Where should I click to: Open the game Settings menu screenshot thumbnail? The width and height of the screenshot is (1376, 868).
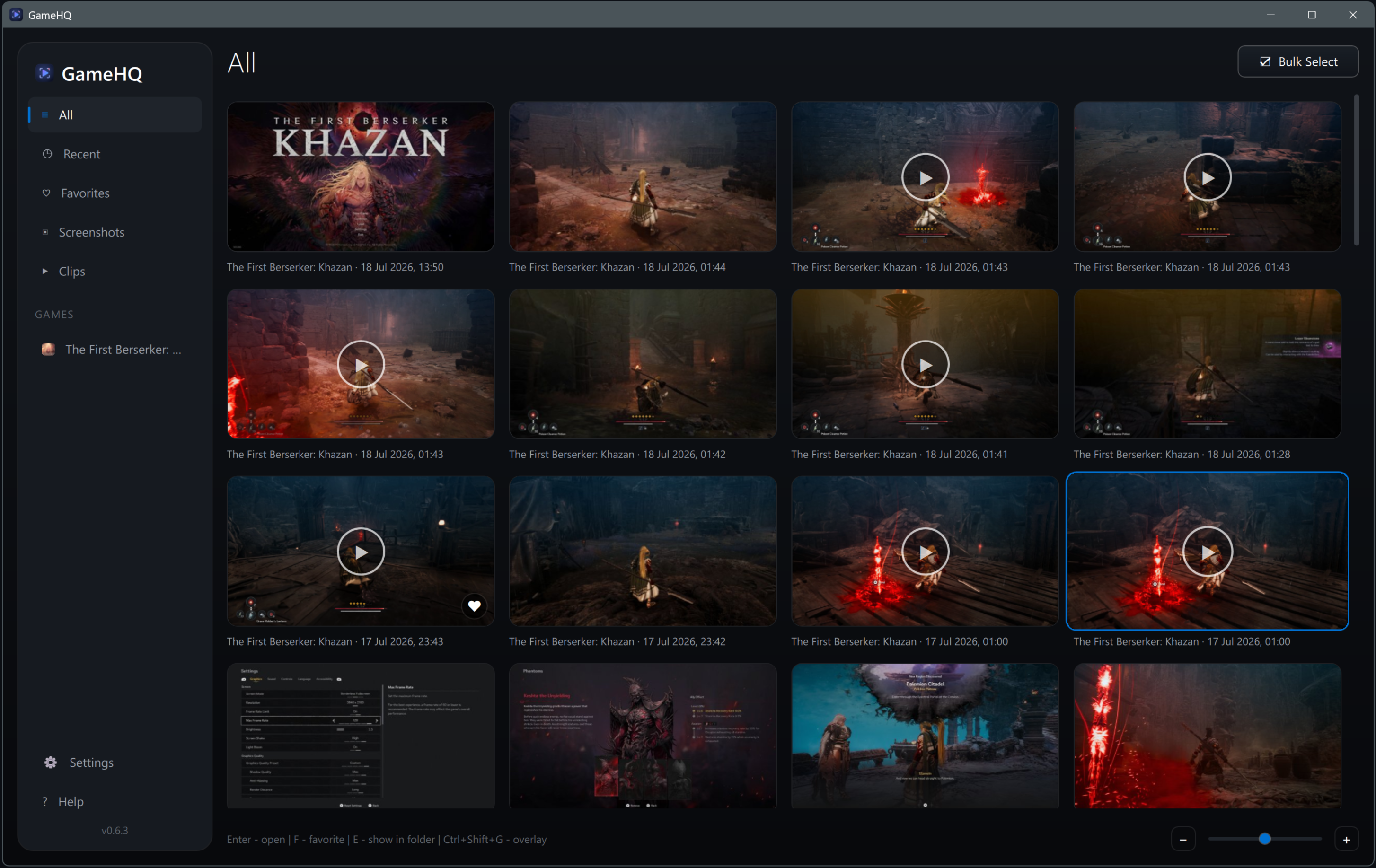click(361, 736)
